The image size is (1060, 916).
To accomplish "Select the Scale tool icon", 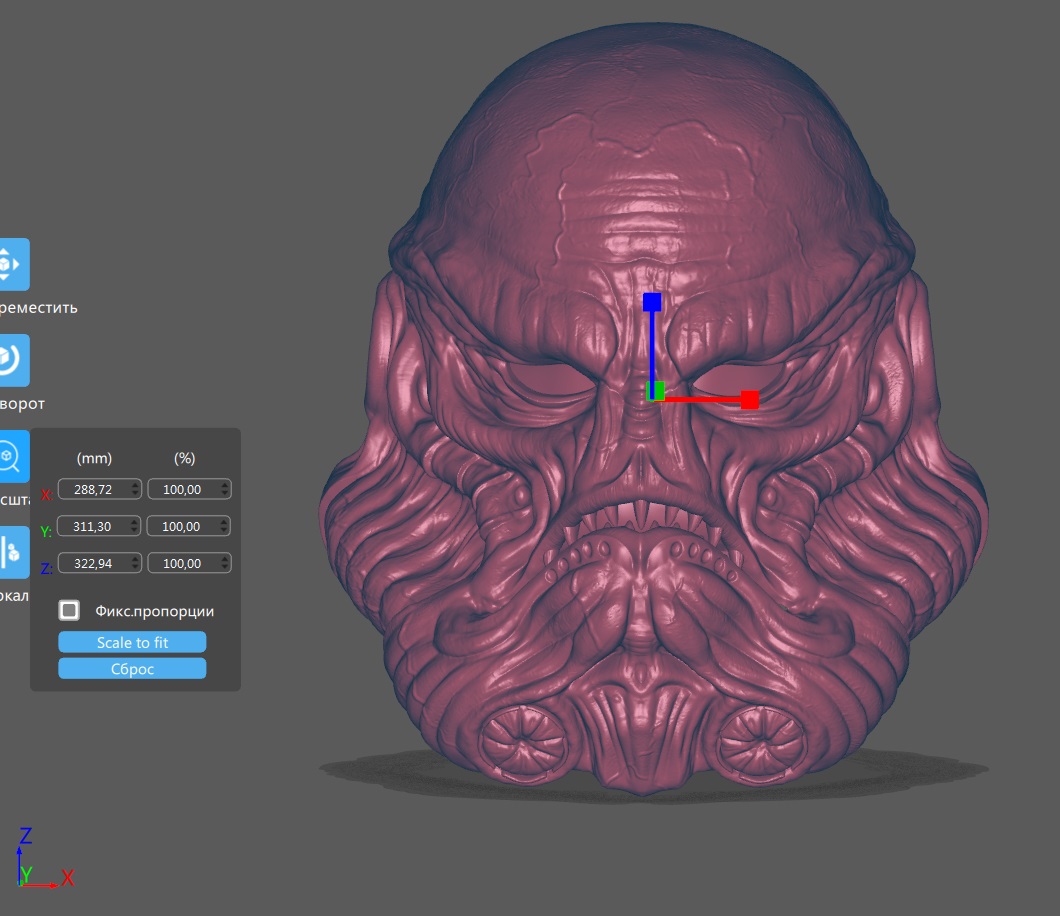I will coord(14,456).
